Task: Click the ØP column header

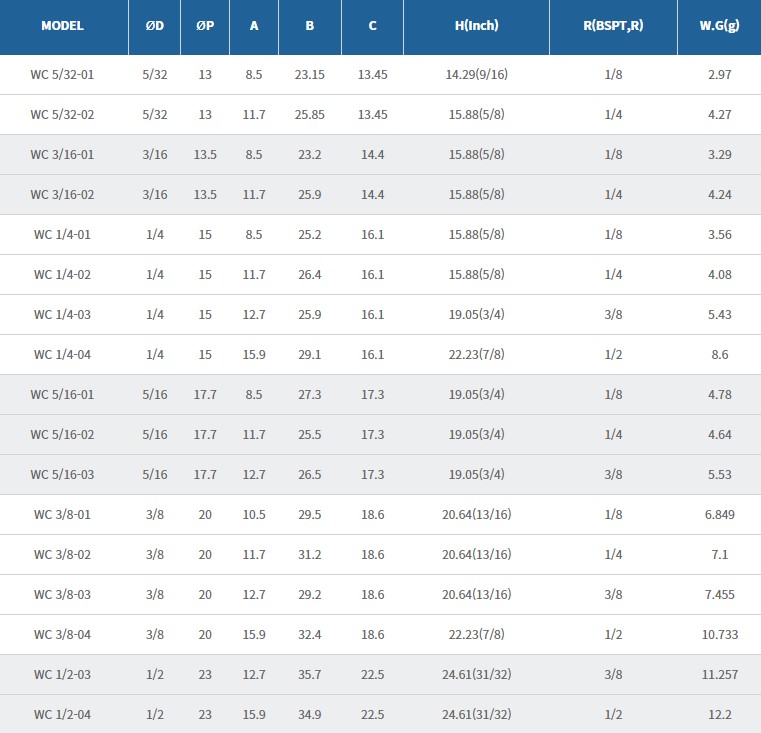Action: [205, 25]
